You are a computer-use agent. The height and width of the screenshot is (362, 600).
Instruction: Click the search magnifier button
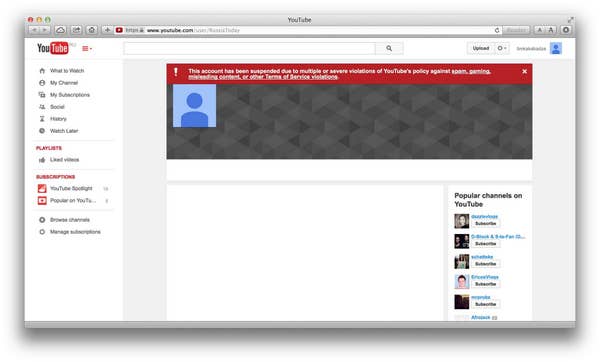pos(389,48)
